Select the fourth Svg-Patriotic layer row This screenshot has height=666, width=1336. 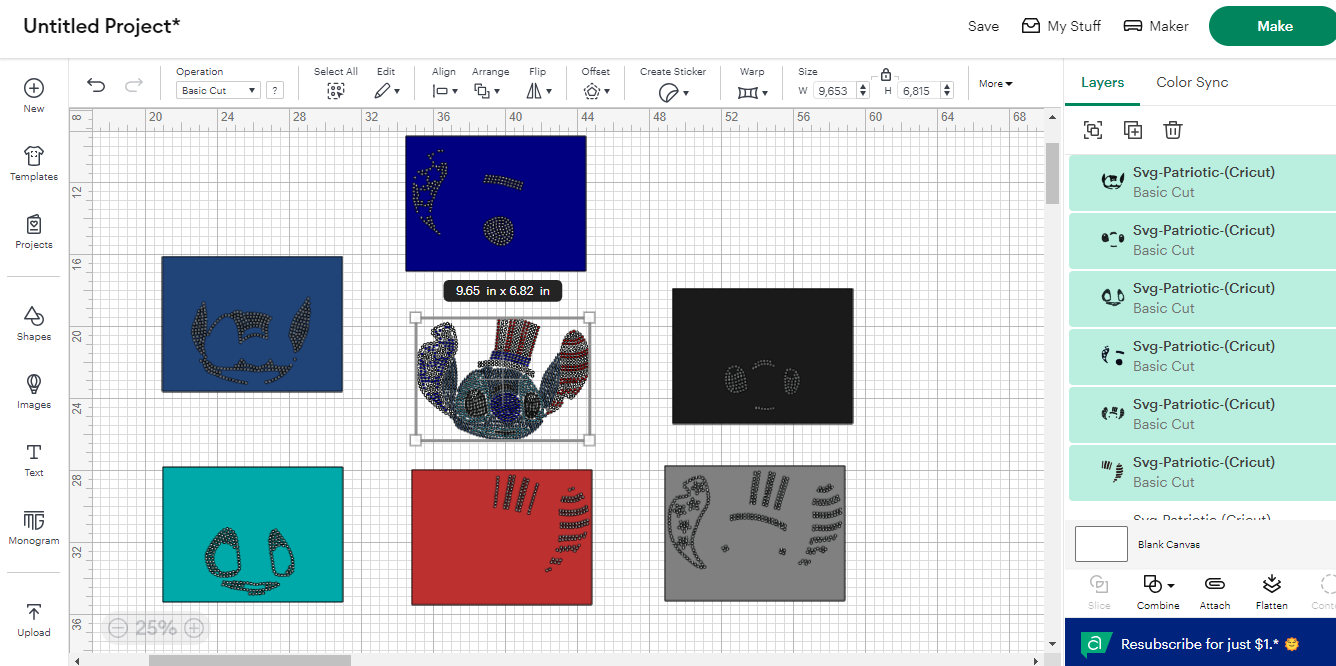click(x=1202, y=356)
